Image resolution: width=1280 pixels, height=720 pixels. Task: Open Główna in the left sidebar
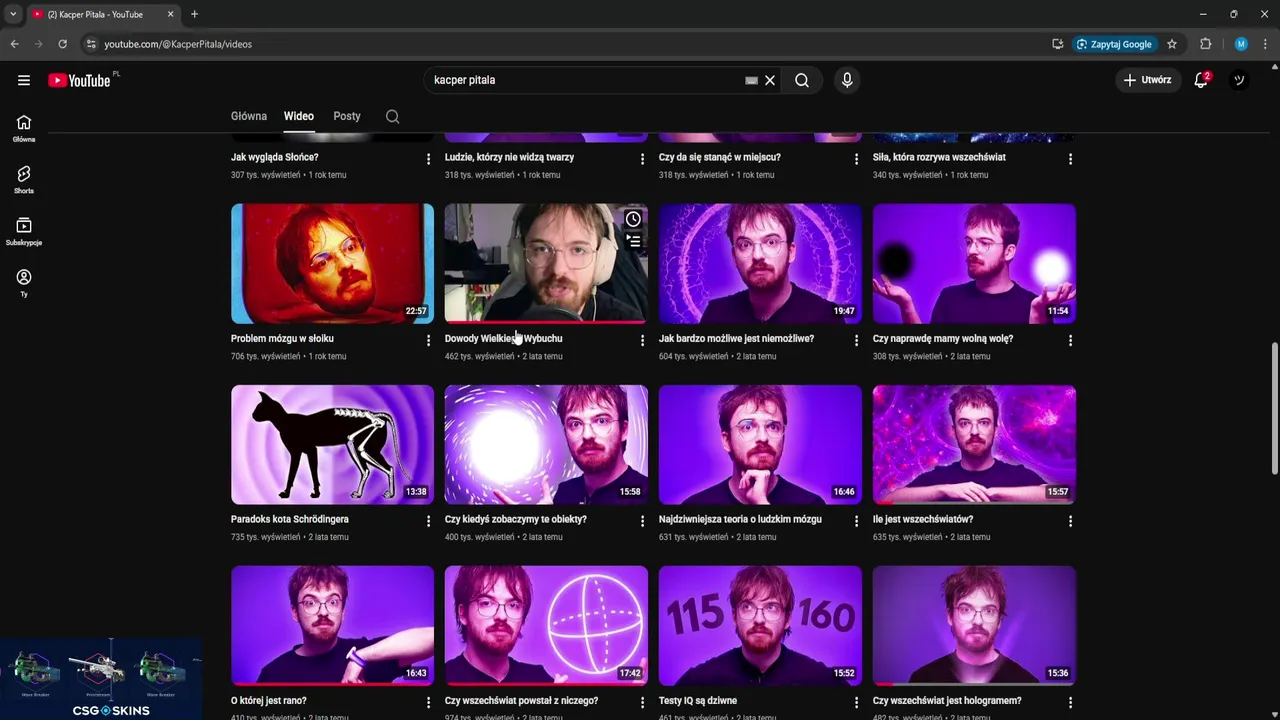tap(24, 128)
